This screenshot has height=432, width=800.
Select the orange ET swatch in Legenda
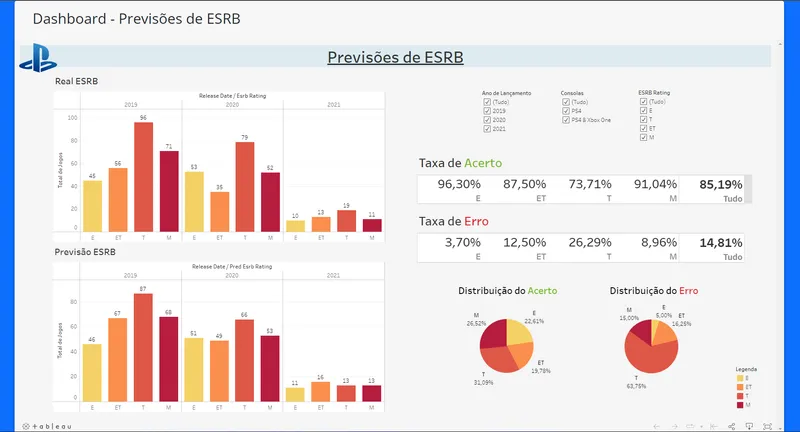740,387
